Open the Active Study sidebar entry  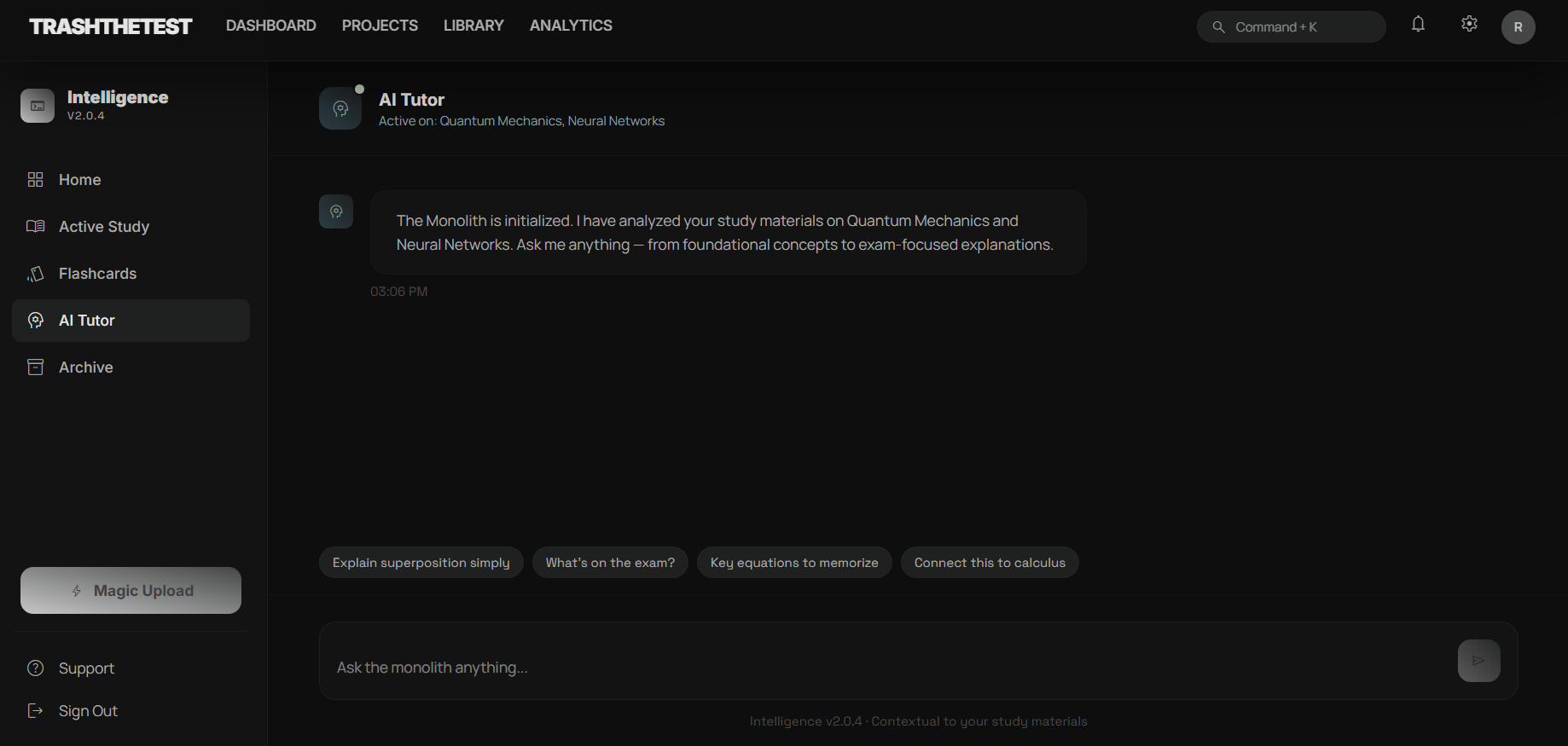(x=131, y=227)
